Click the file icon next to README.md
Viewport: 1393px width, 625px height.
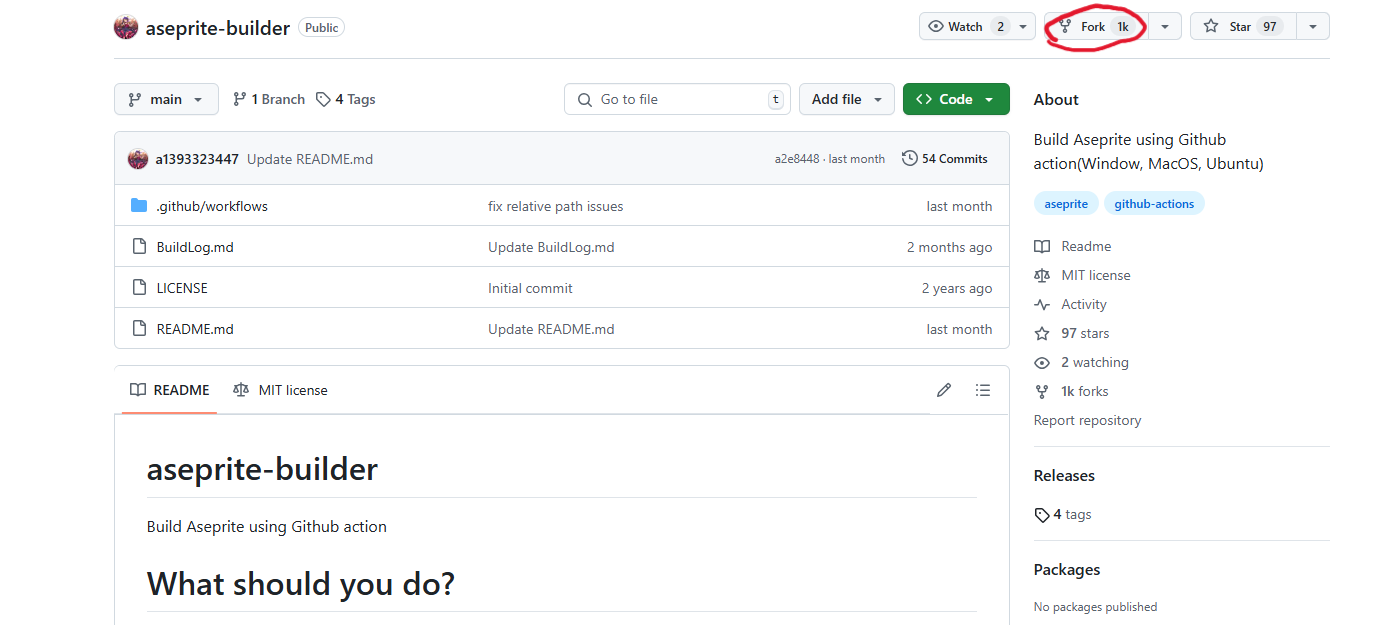pyautogui.click(x=139, y=329)
